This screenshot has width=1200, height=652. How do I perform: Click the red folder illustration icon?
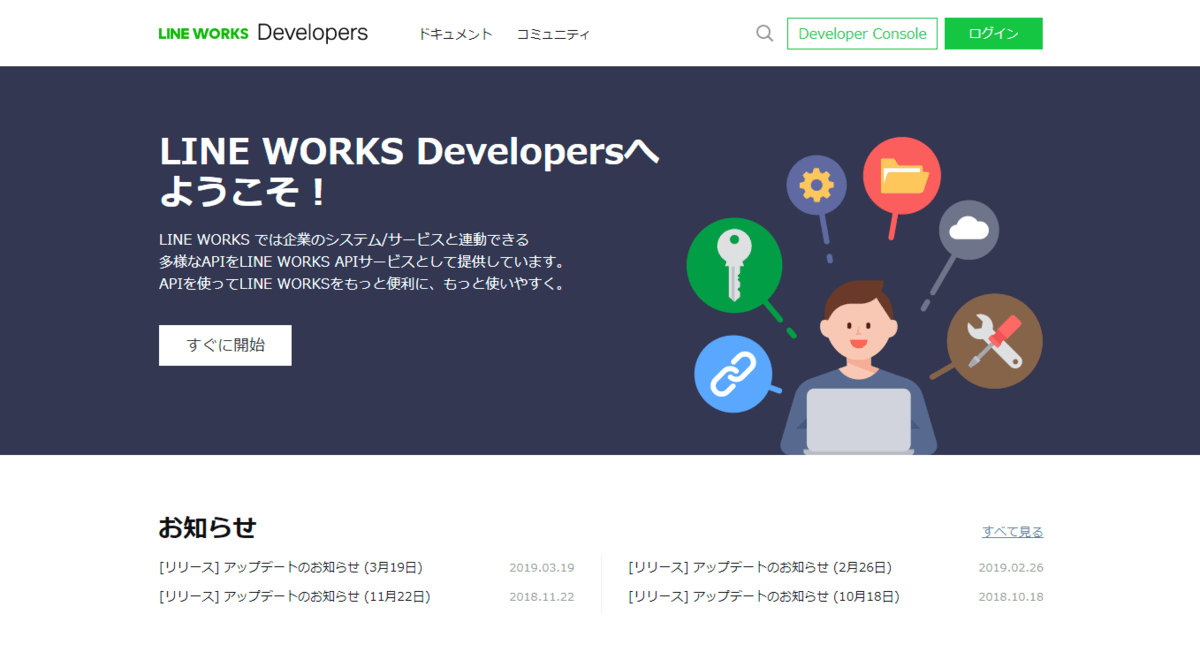tap(902, 176)
